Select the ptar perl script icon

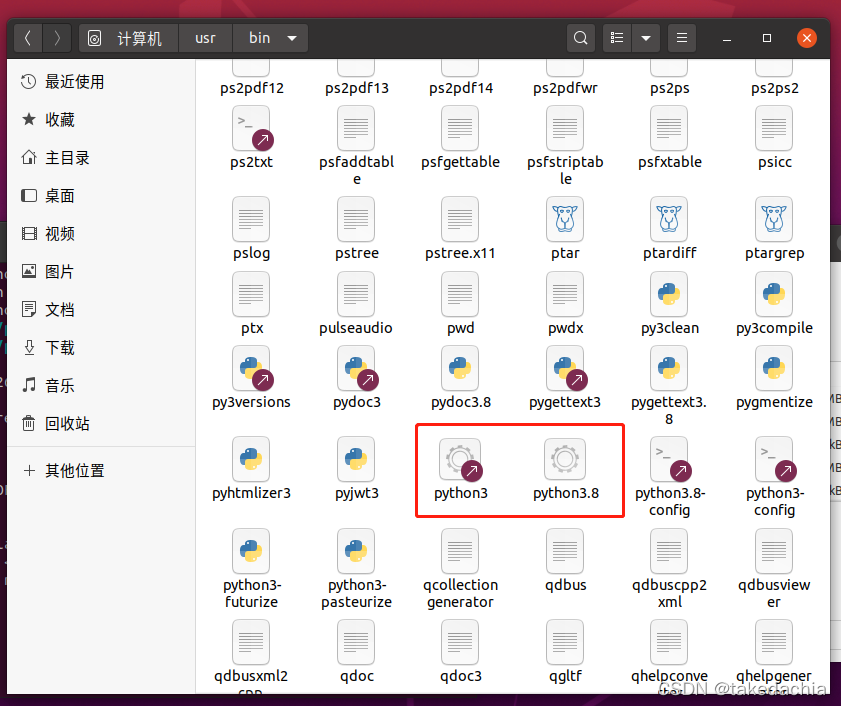(565, 219)
